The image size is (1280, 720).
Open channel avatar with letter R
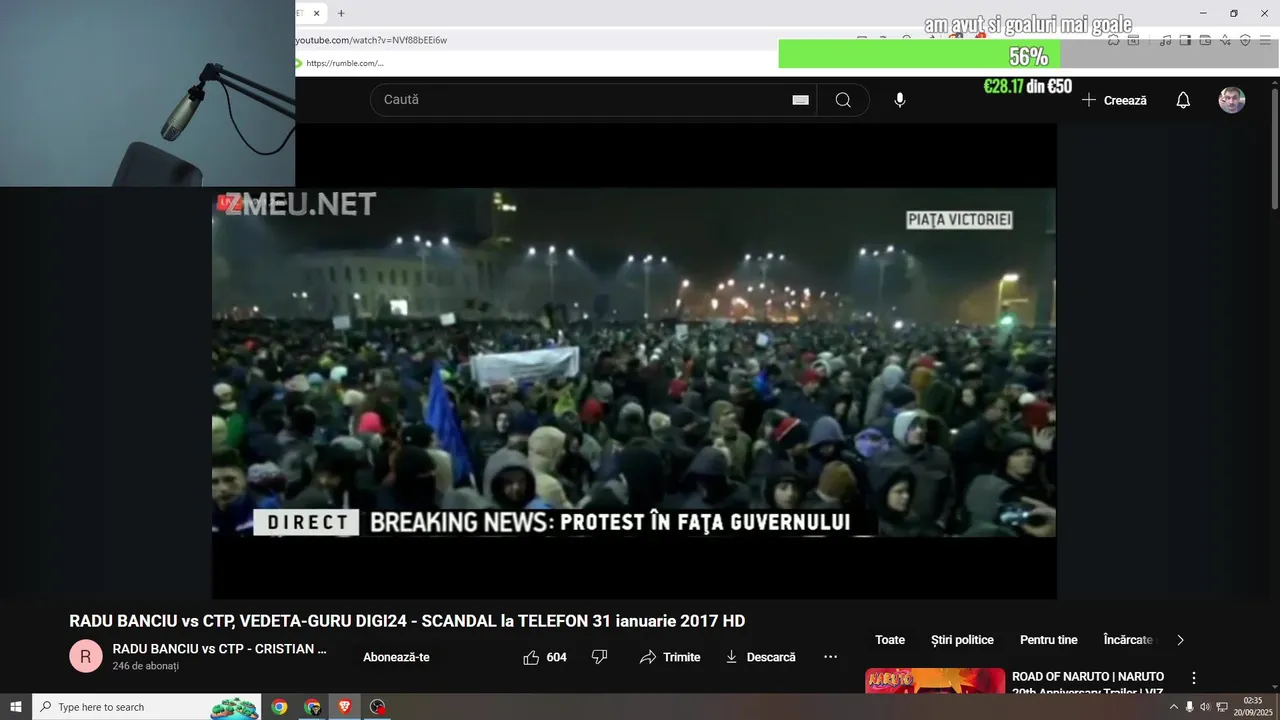[86, 657]
